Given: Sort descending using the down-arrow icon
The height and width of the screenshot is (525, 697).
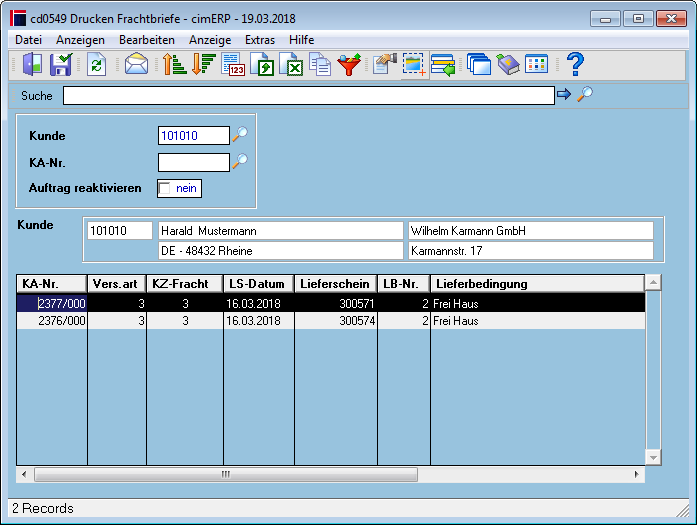Looking at the screenshot, I should pos(204,64).
